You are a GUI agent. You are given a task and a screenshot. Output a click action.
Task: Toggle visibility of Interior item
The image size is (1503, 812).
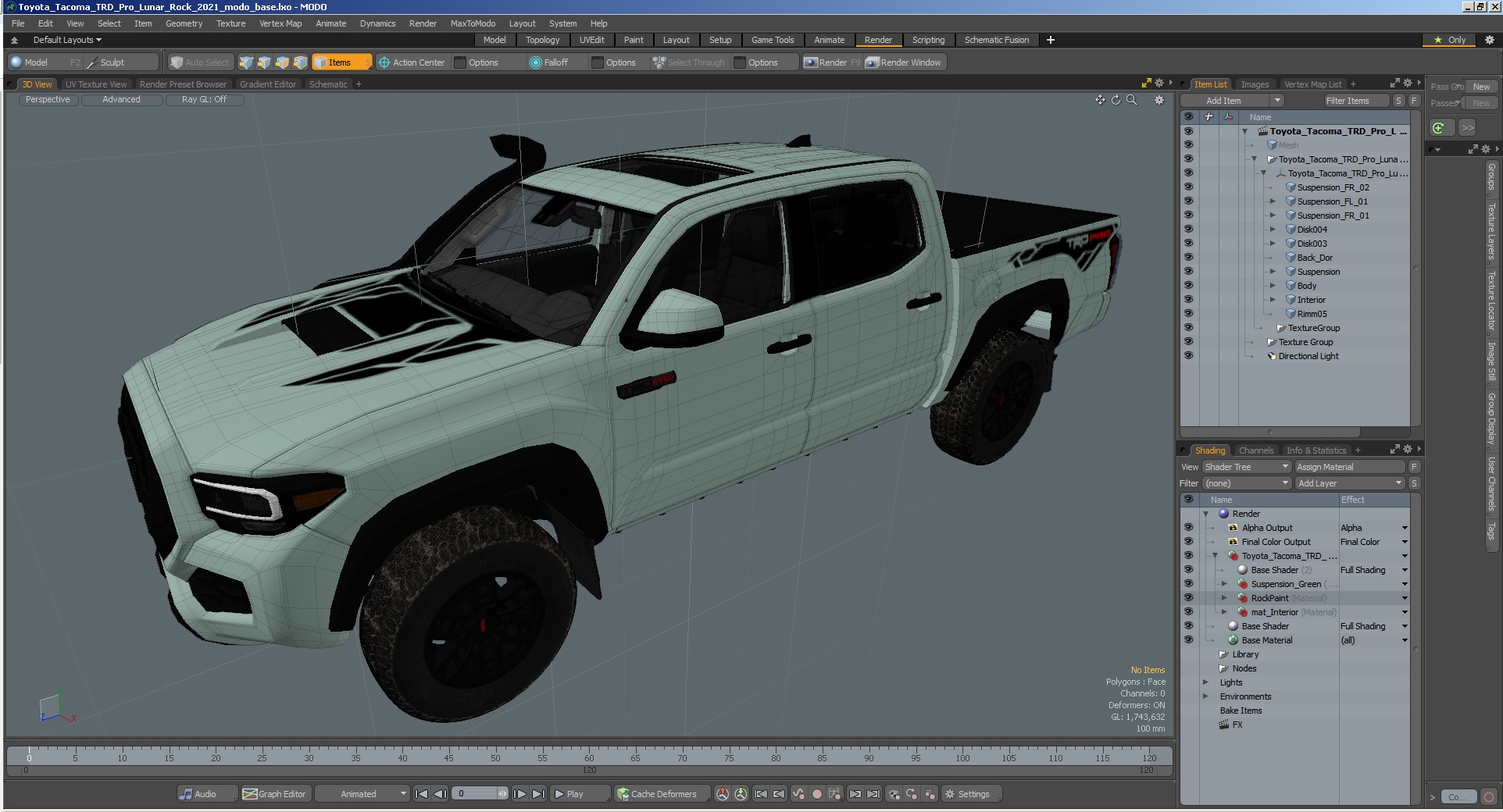(1188, 300)
